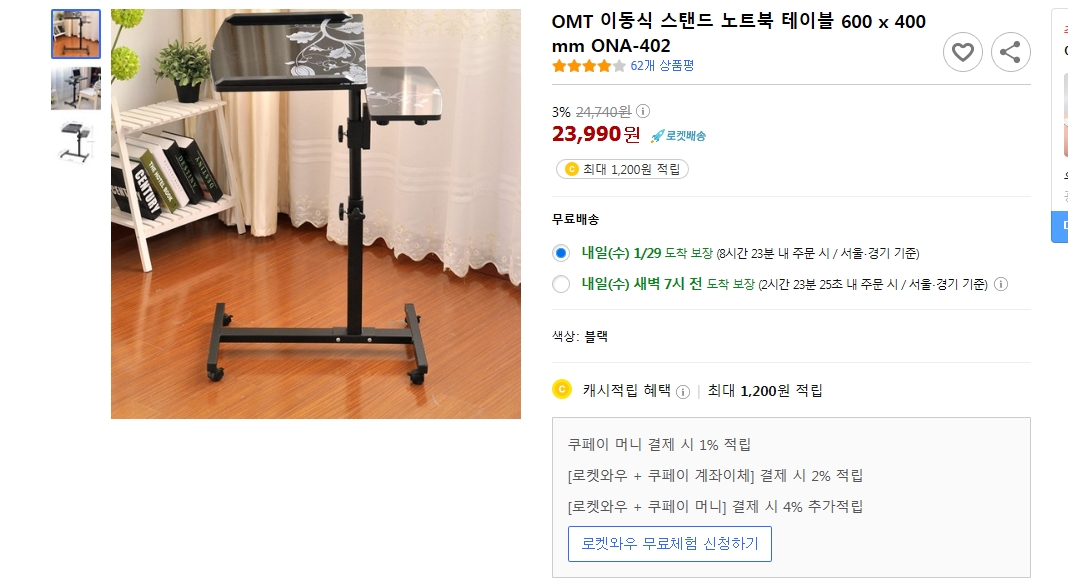Select 내일(수) 1/29 arrival delivery option
Screen dimensions: 1068x580
pos(561,253)
